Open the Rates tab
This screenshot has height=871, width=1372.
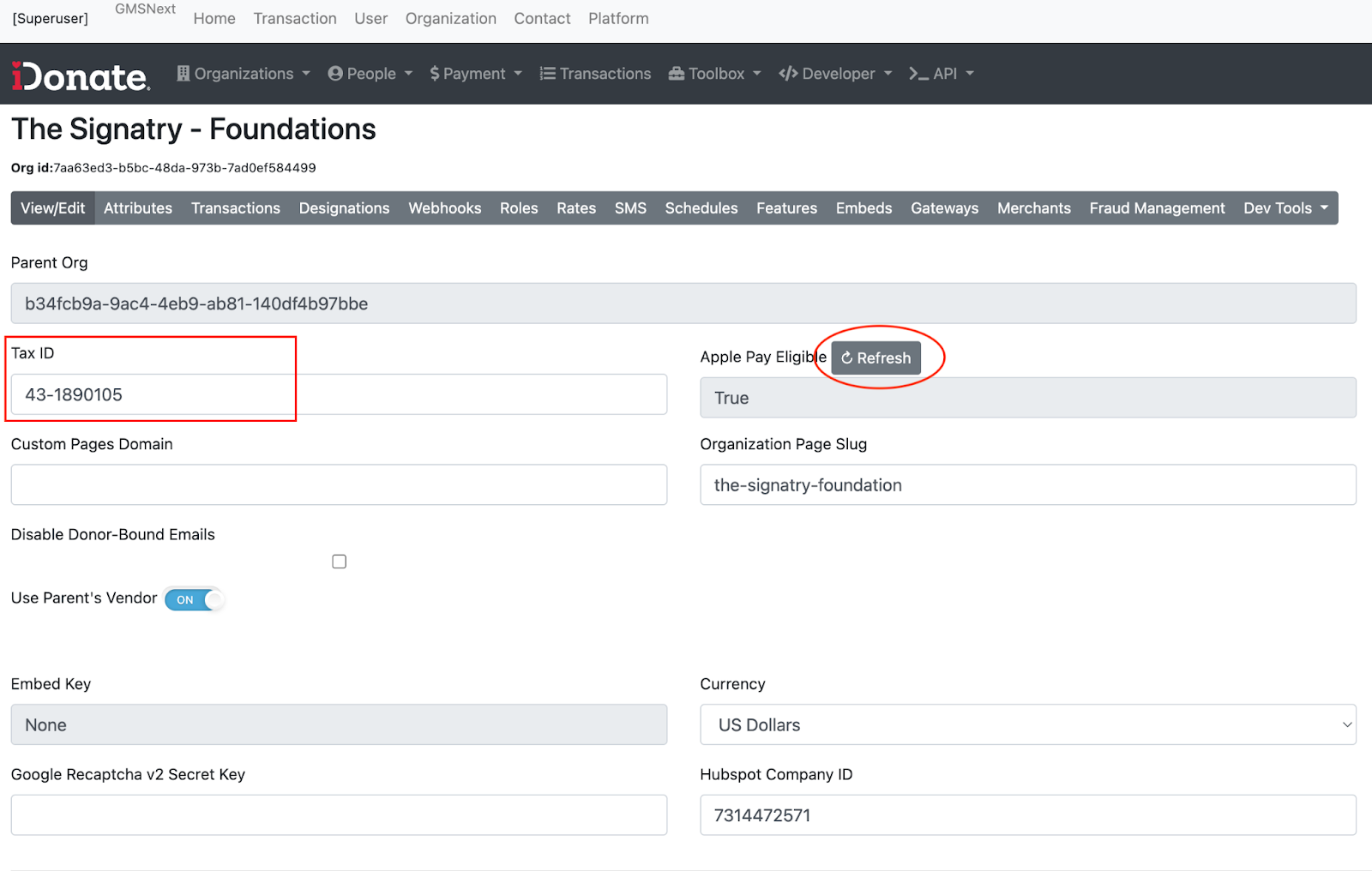[x=576, y=208]
